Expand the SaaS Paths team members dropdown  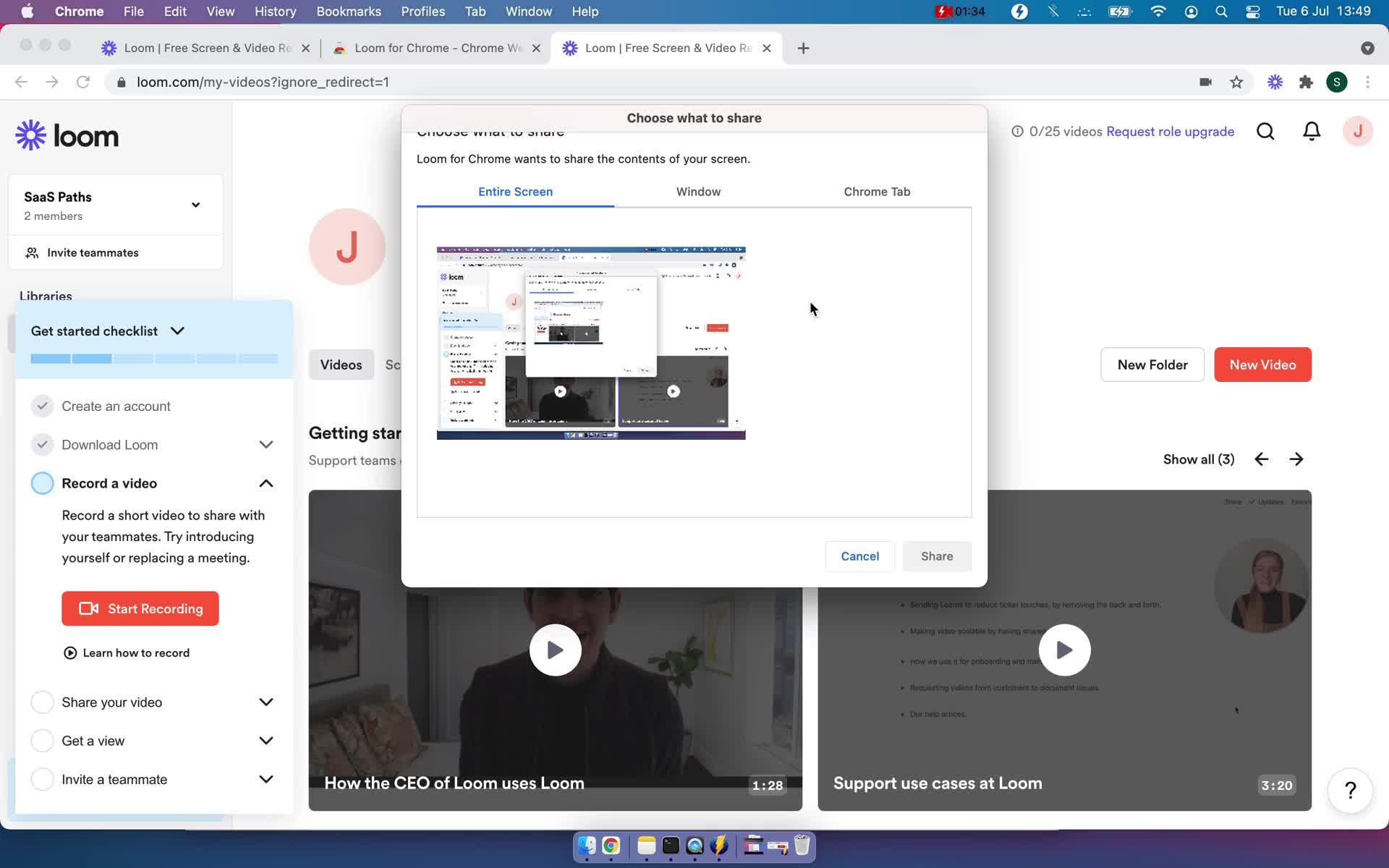pyautogui.click(x=196, y=205)
